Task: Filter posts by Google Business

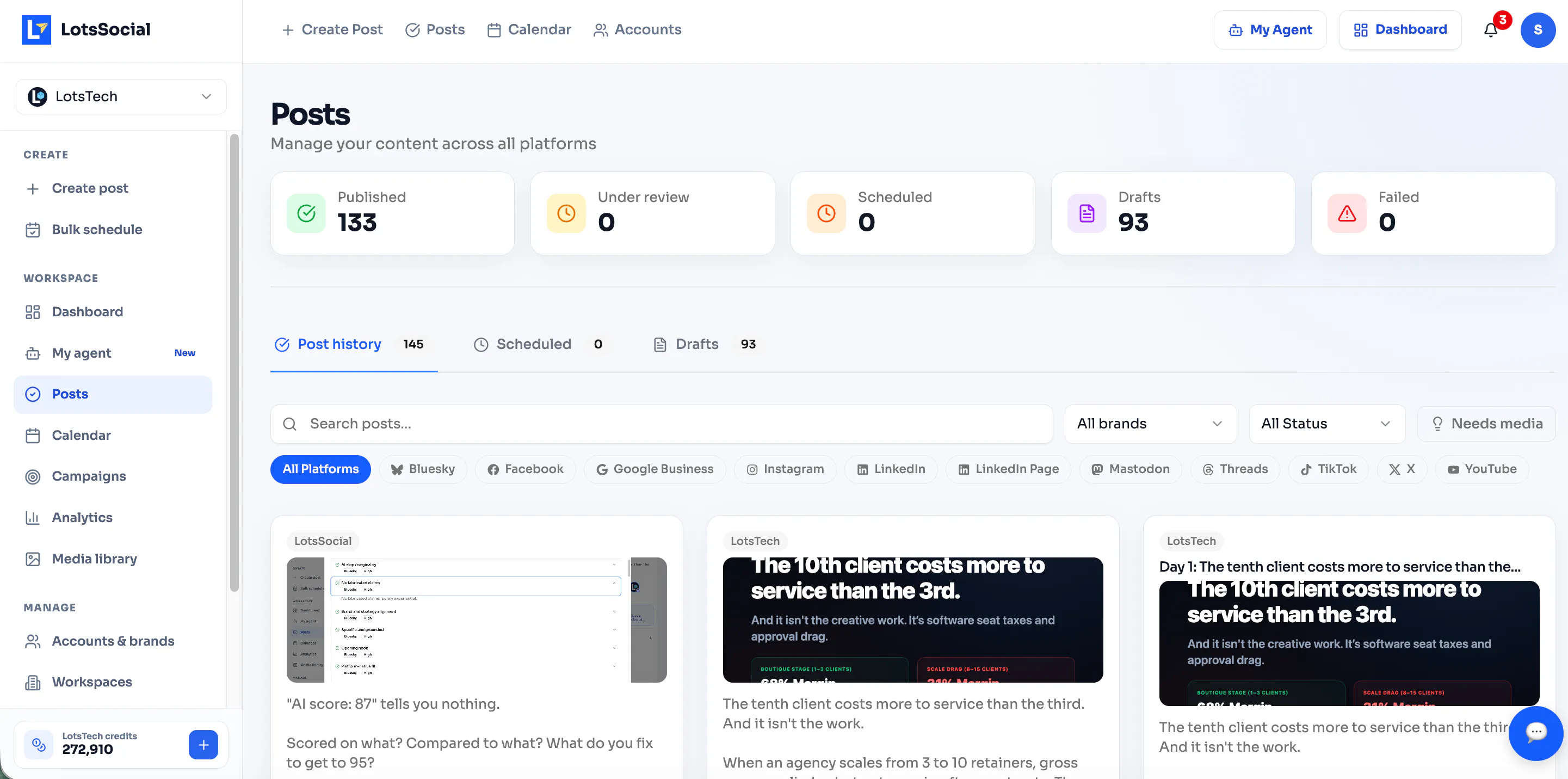Action: [x=655, y=469]
